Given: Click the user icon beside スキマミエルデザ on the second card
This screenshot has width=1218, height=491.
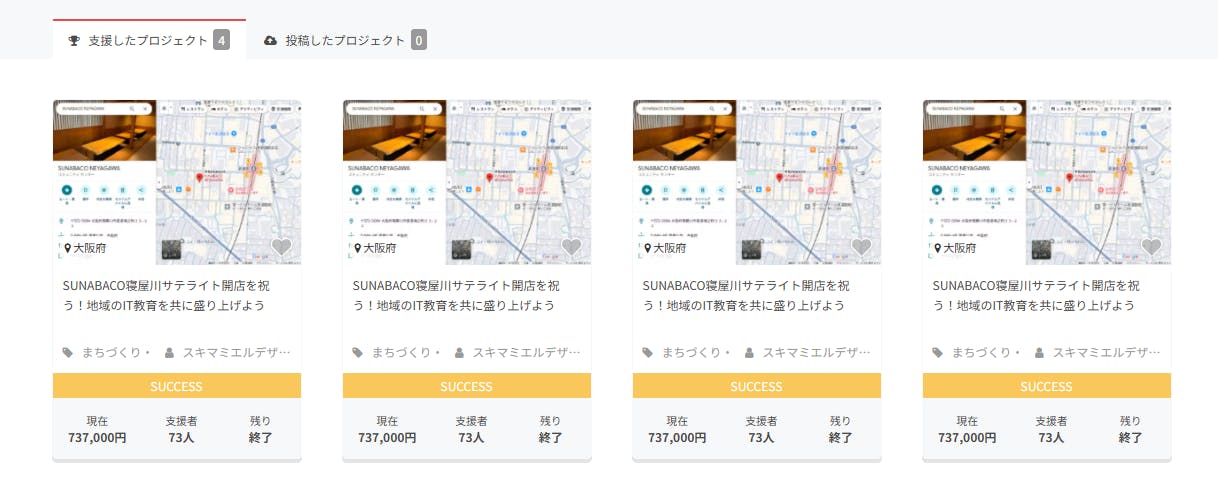Looking at the screenshot, I should pyautogui.click(x=459, y=353).
